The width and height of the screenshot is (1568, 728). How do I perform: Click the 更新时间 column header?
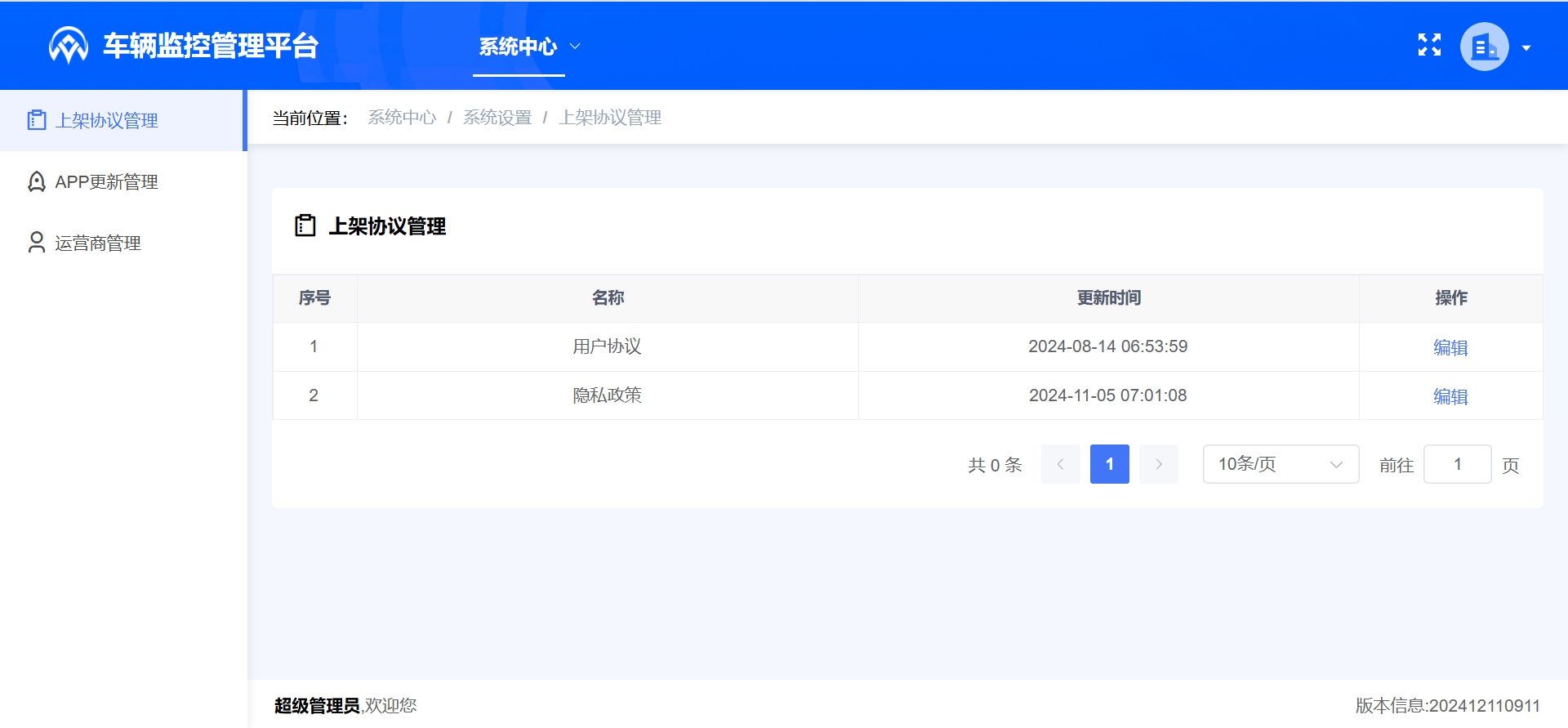1109,298
